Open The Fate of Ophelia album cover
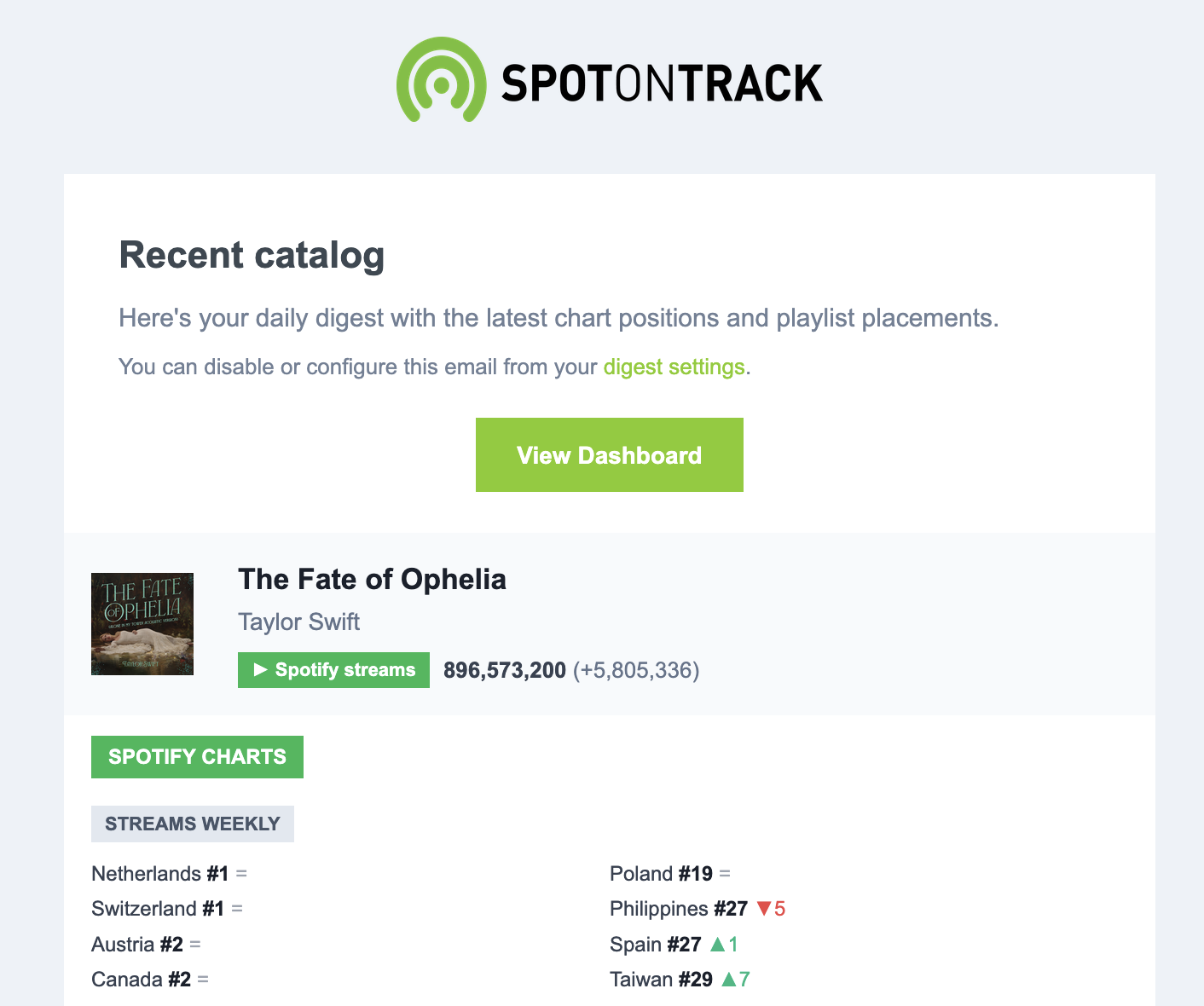The image size is (1204, 1006). point(142,624)
